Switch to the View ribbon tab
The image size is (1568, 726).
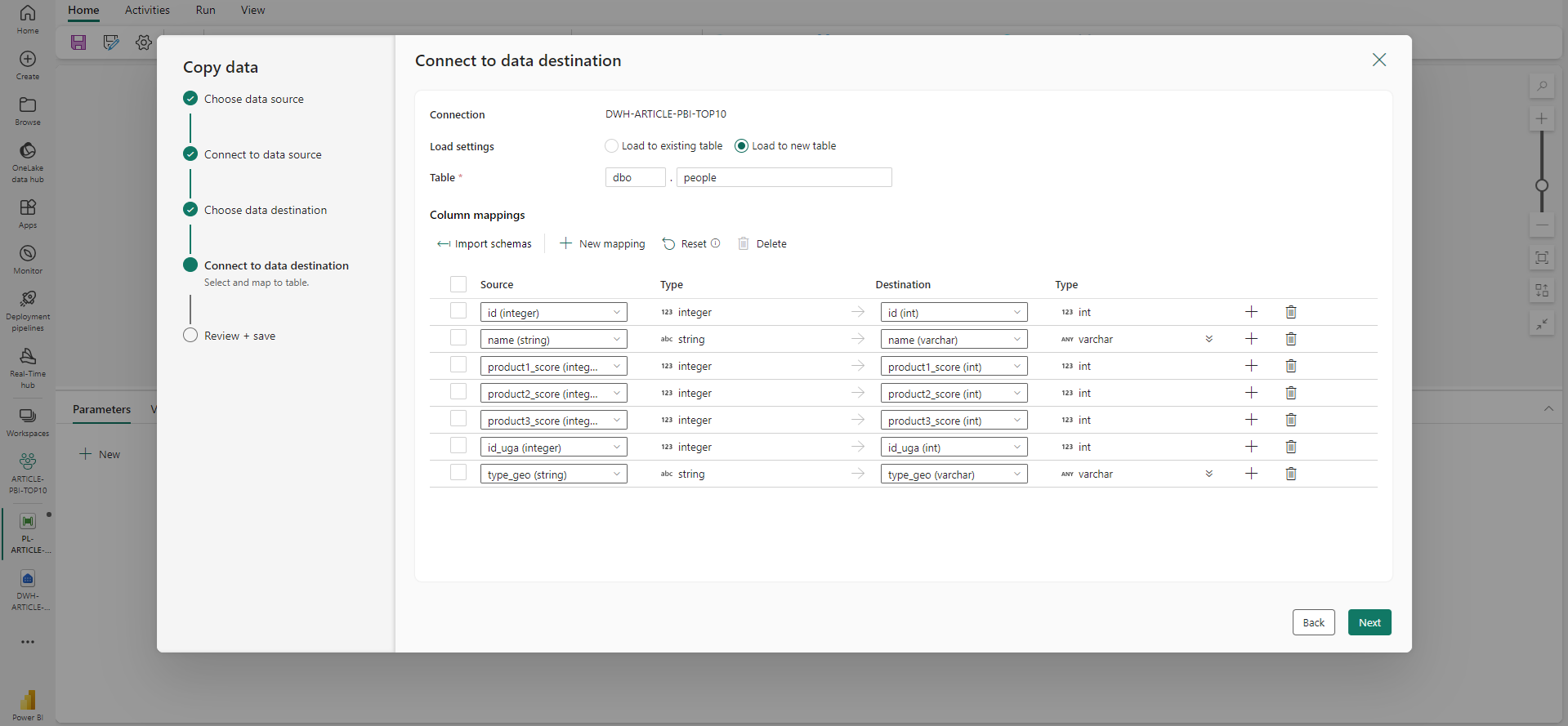pyautogui.click(x=252, y=11)
